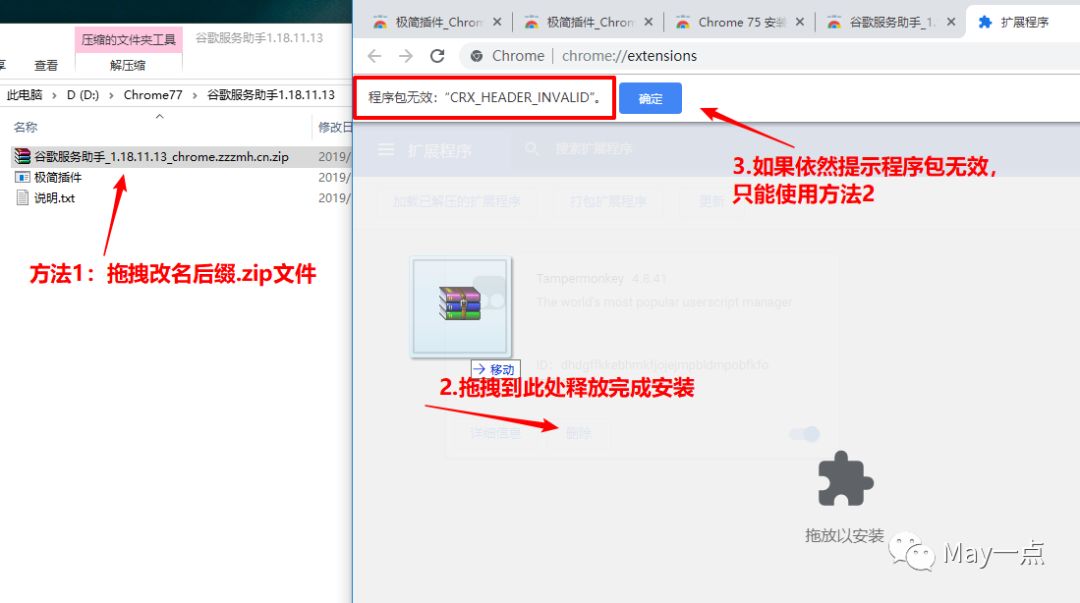Click the 更新 button on extensions page
1080x603 pixels.
click(712, 201)
